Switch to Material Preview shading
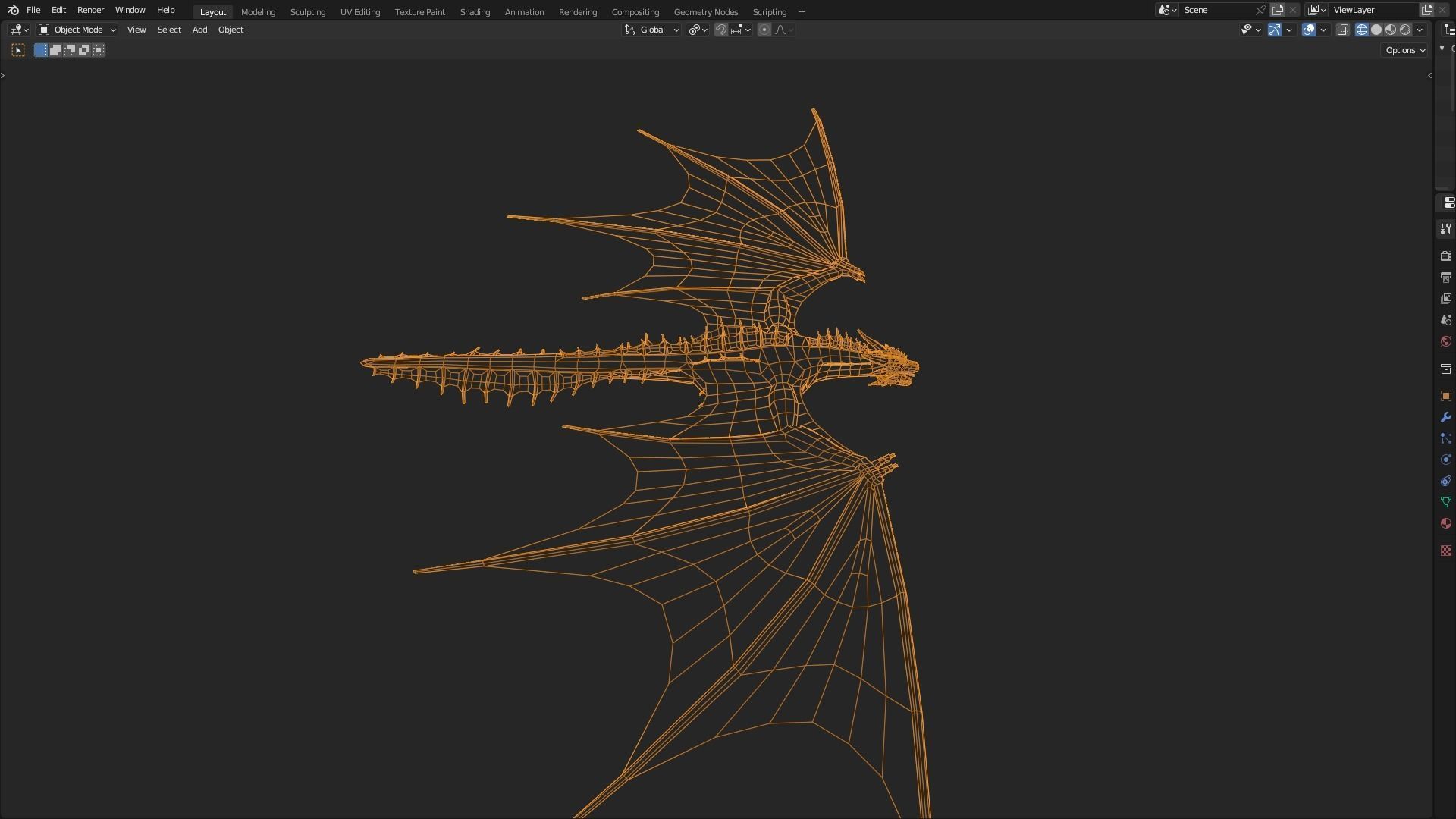 click(1391, 30)
